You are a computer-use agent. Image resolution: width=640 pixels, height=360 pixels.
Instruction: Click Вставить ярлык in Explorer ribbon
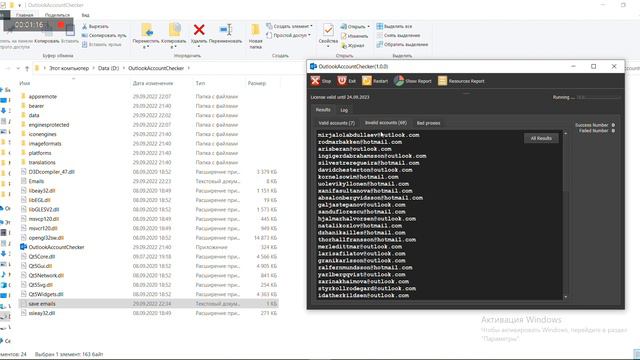tap(101, 44)
